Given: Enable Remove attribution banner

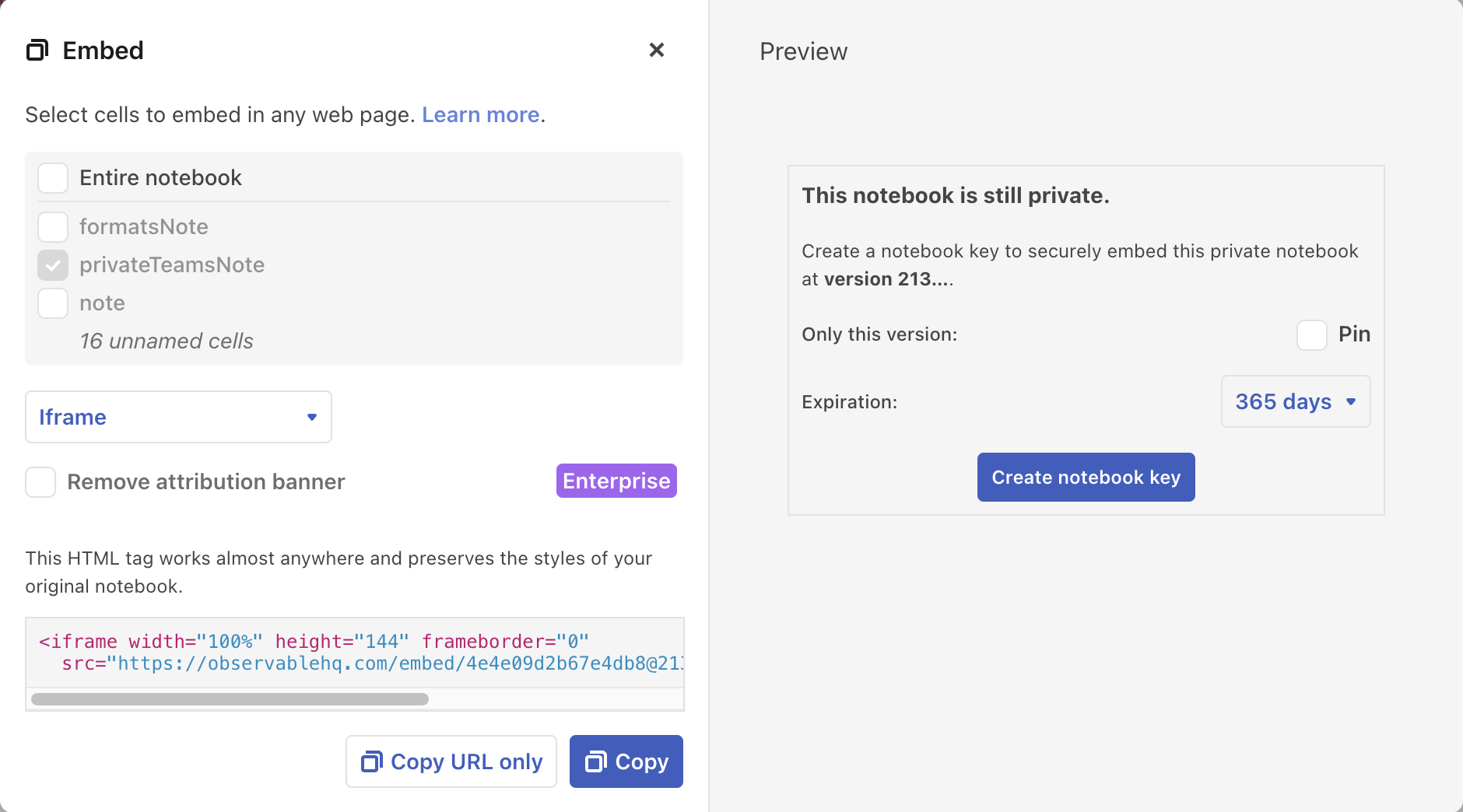Looking at the screenshot, I should pyautogui.click(x=40, y=481).
